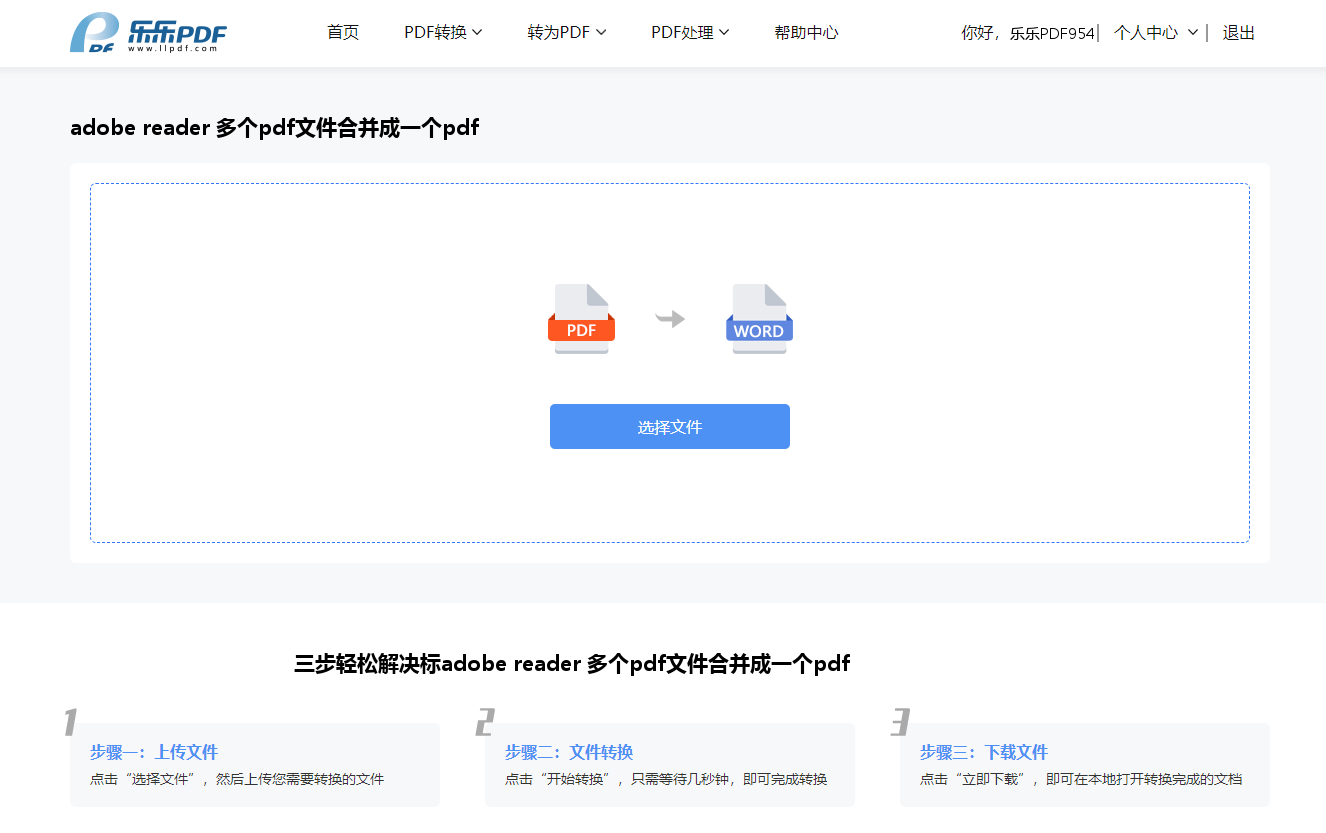The width and height of the screenshot is (1326, 833).
Task: Click the 点击“开始转换” step description
Action: tap(666, 779)
